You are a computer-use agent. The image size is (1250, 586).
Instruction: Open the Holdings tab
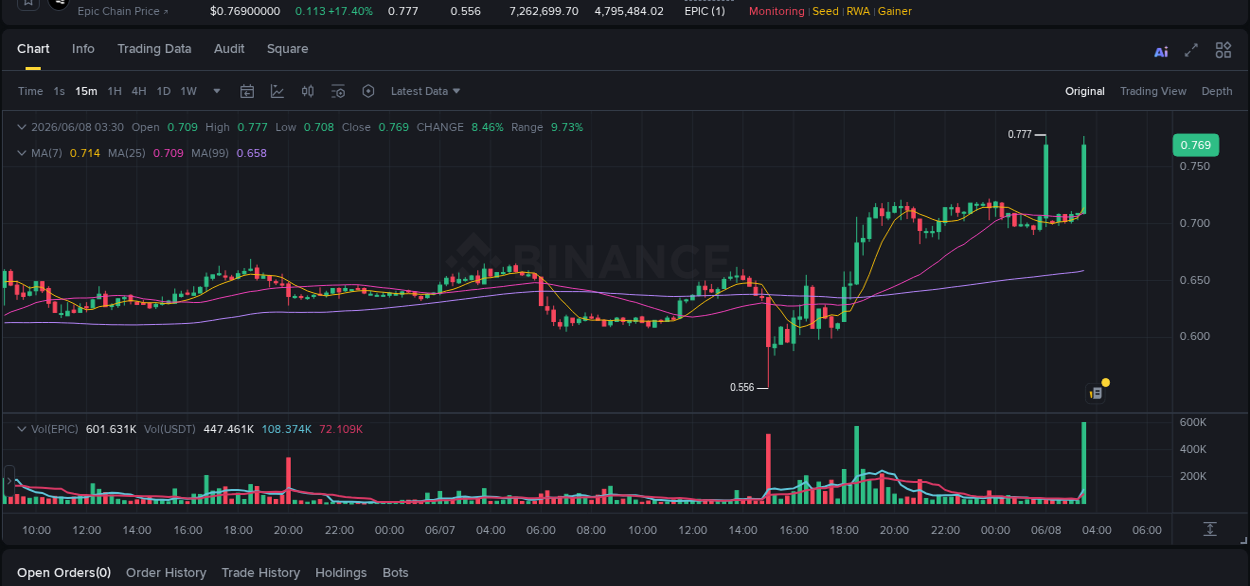[341, 573]
